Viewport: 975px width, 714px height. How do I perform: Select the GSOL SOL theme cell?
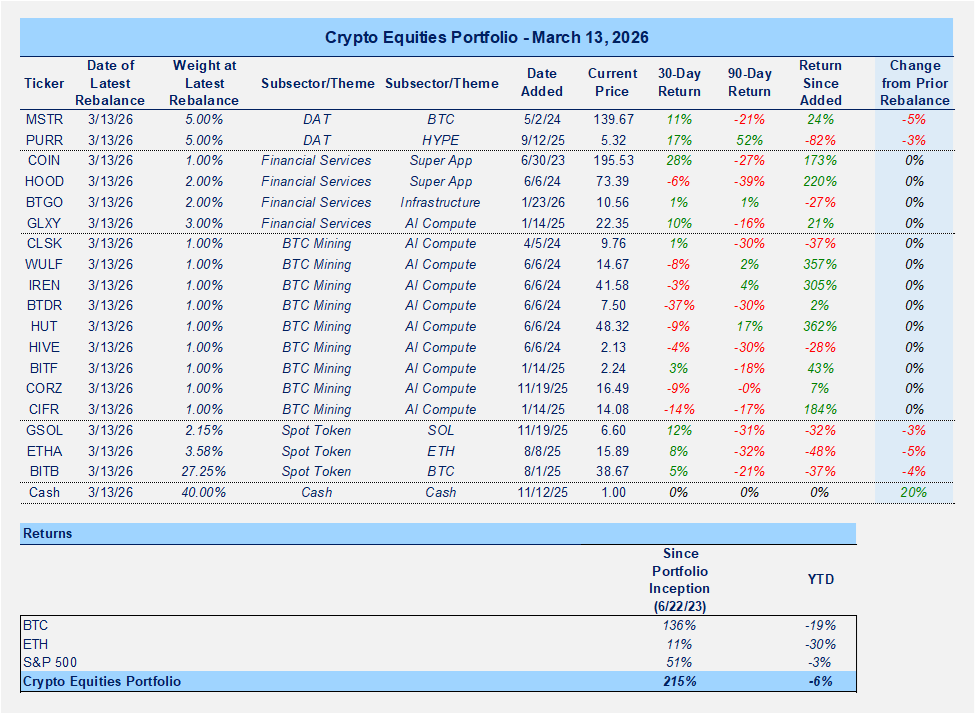441,430
